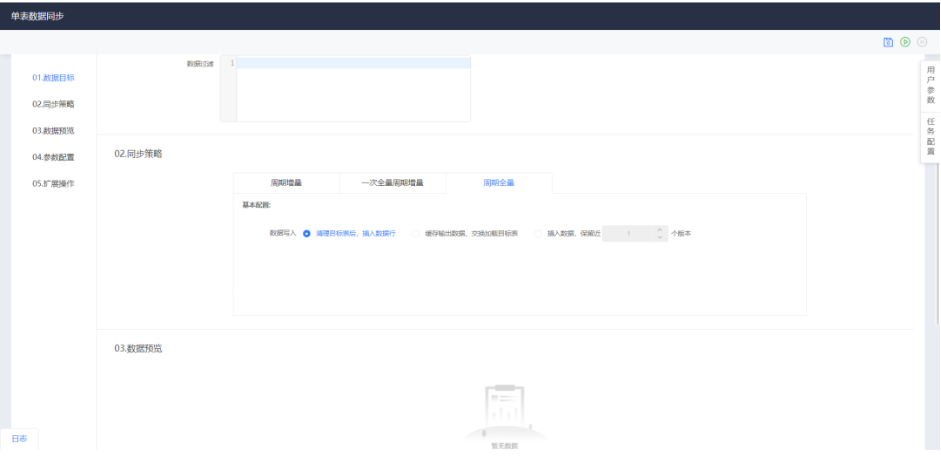Switch to the 周期全量 tab
Viewport: 941px width, 464px height.
499,183
